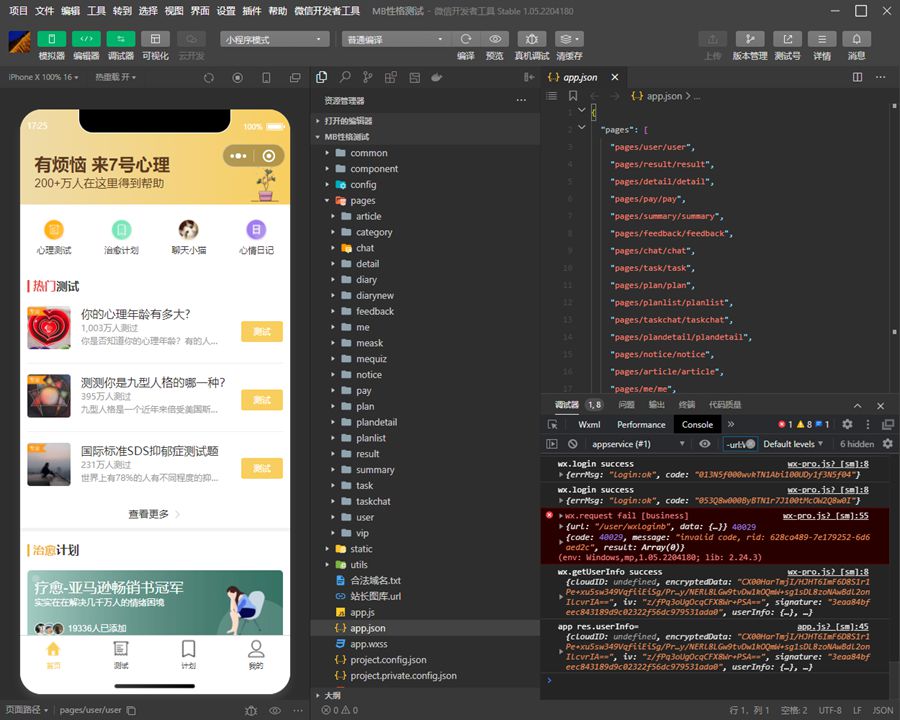
Task: Click 测试 button for 你的心理年龄有多大
Action: [261, 332]
